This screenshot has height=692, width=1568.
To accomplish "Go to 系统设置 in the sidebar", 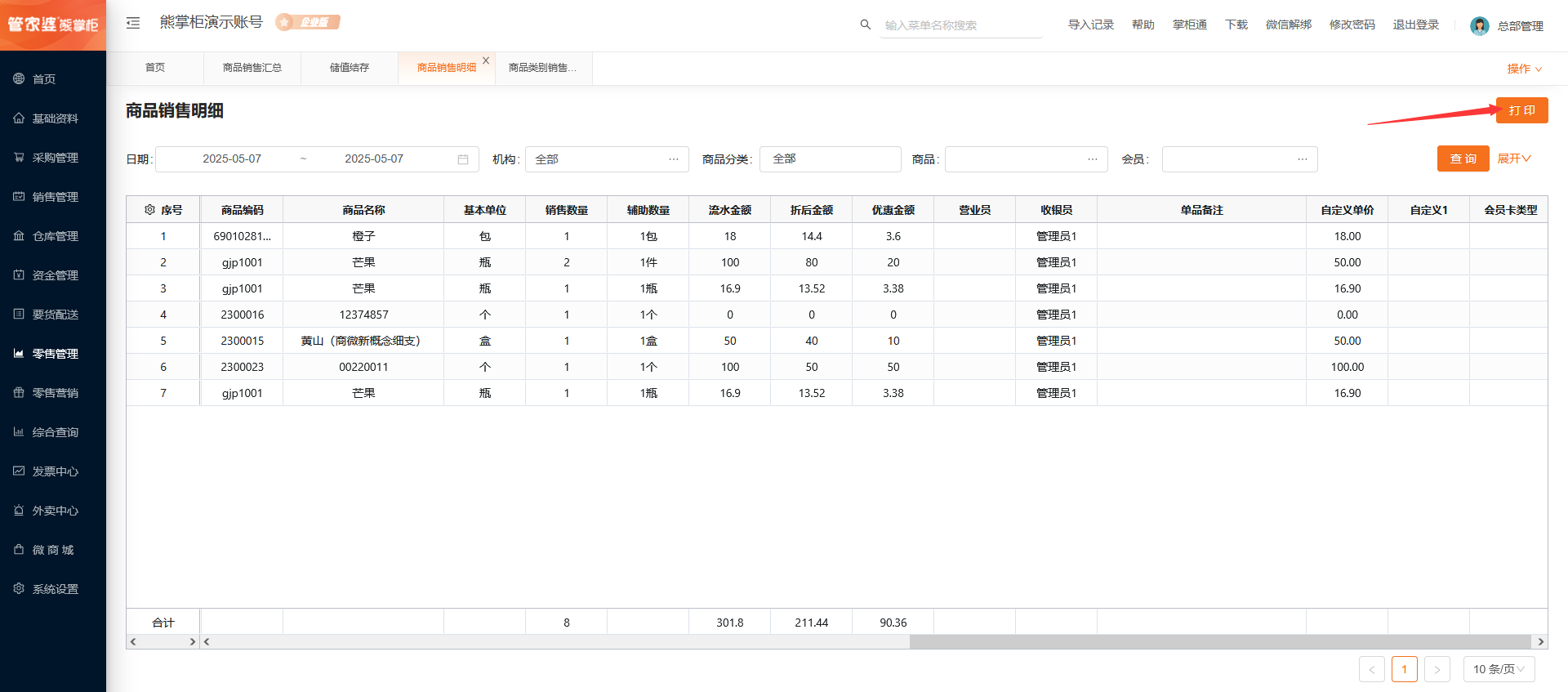I will click(55, 589).
